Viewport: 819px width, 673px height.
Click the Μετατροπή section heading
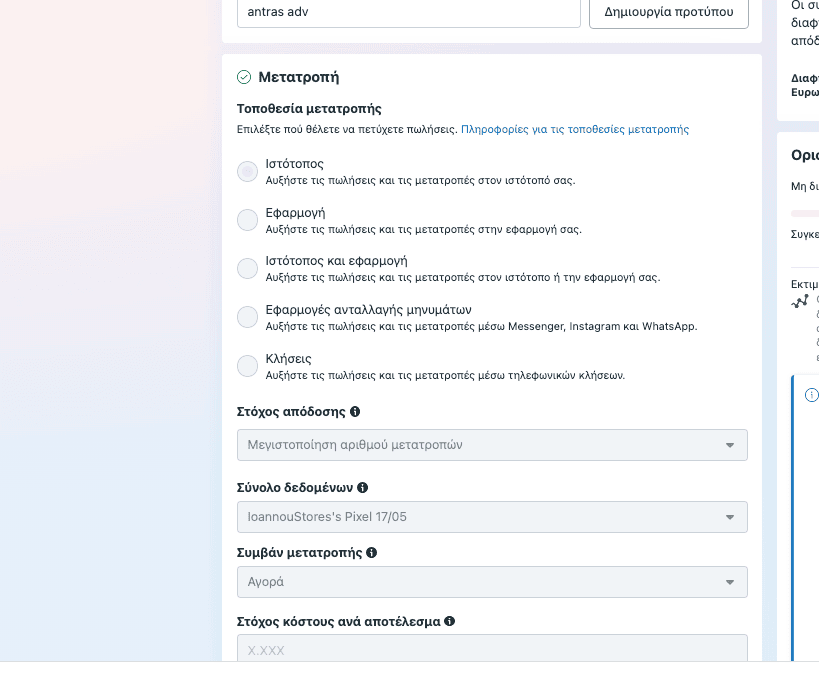pyautogui.click(x=298, y=77)
